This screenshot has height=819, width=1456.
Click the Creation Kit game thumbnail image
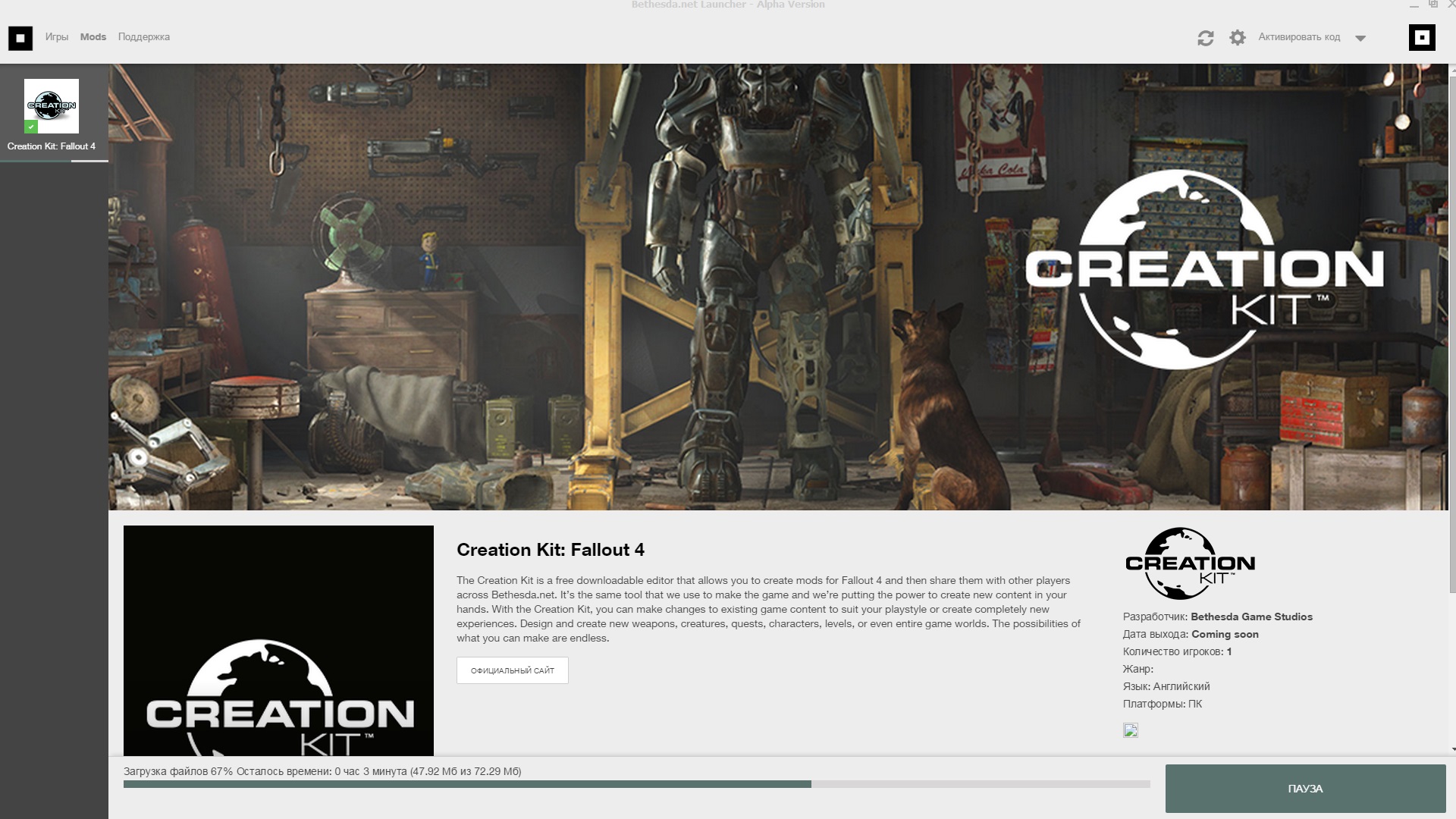point(51,106)
